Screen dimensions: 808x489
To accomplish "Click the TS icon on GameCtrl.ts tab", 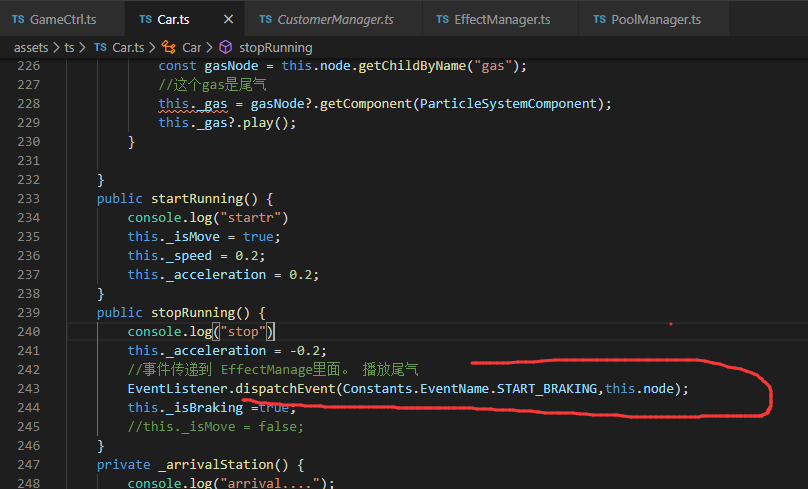I will click(x=18, y=19).
